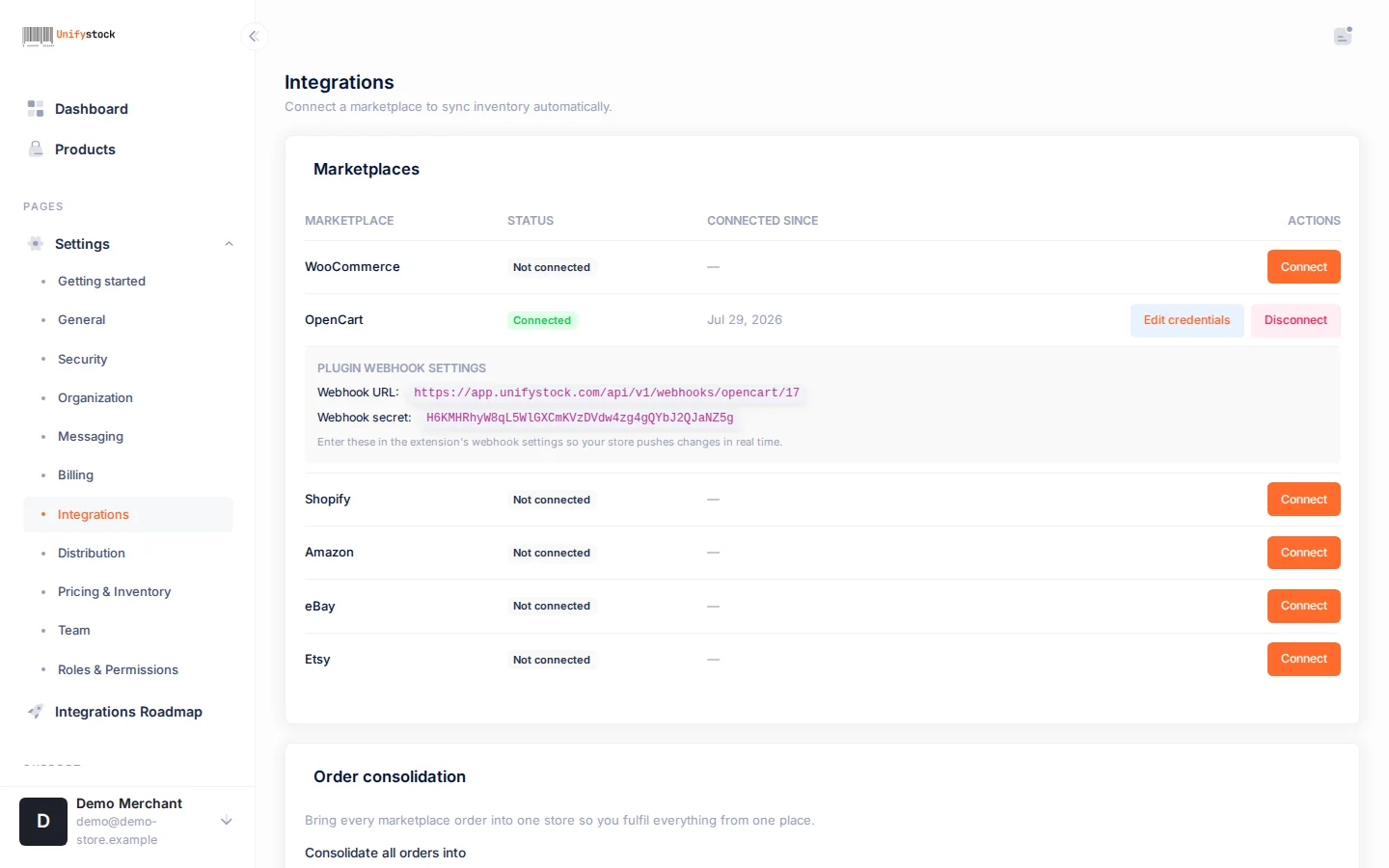Connect the WooCommerce marketplace
The width and height of the screenshot is (1389, 868).
tap(1303, 267)
